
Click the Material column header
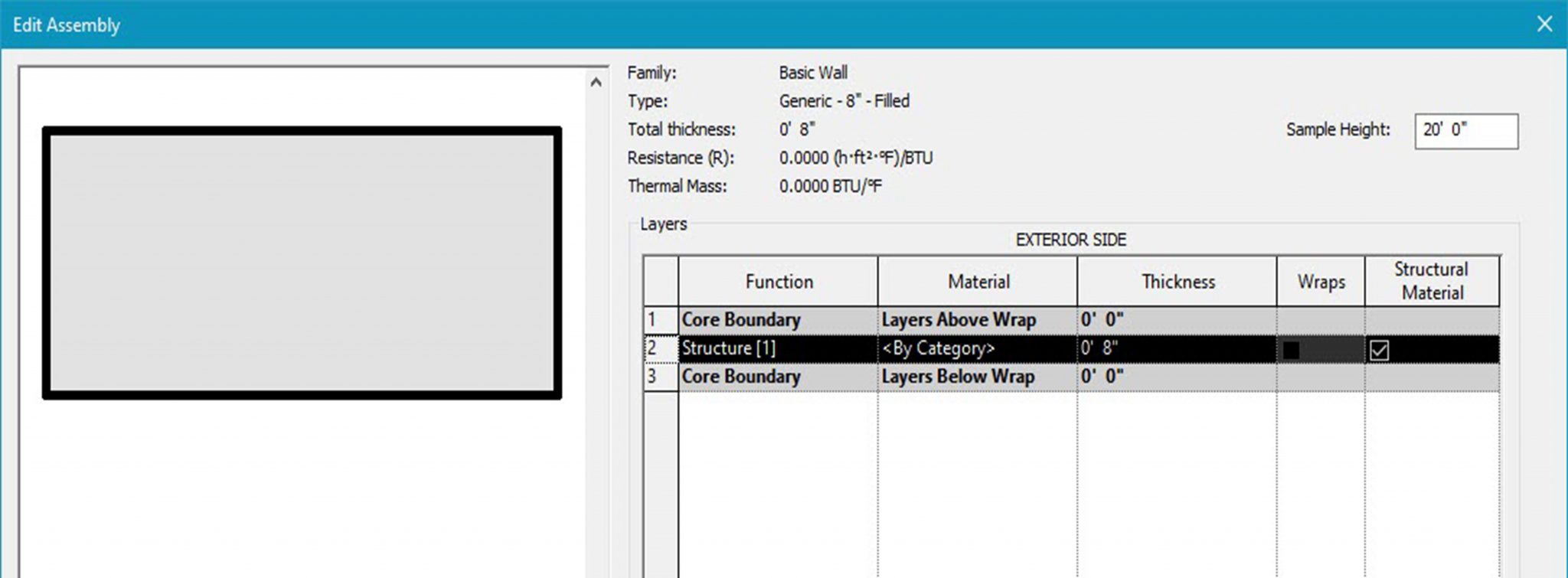click(978, 281)
